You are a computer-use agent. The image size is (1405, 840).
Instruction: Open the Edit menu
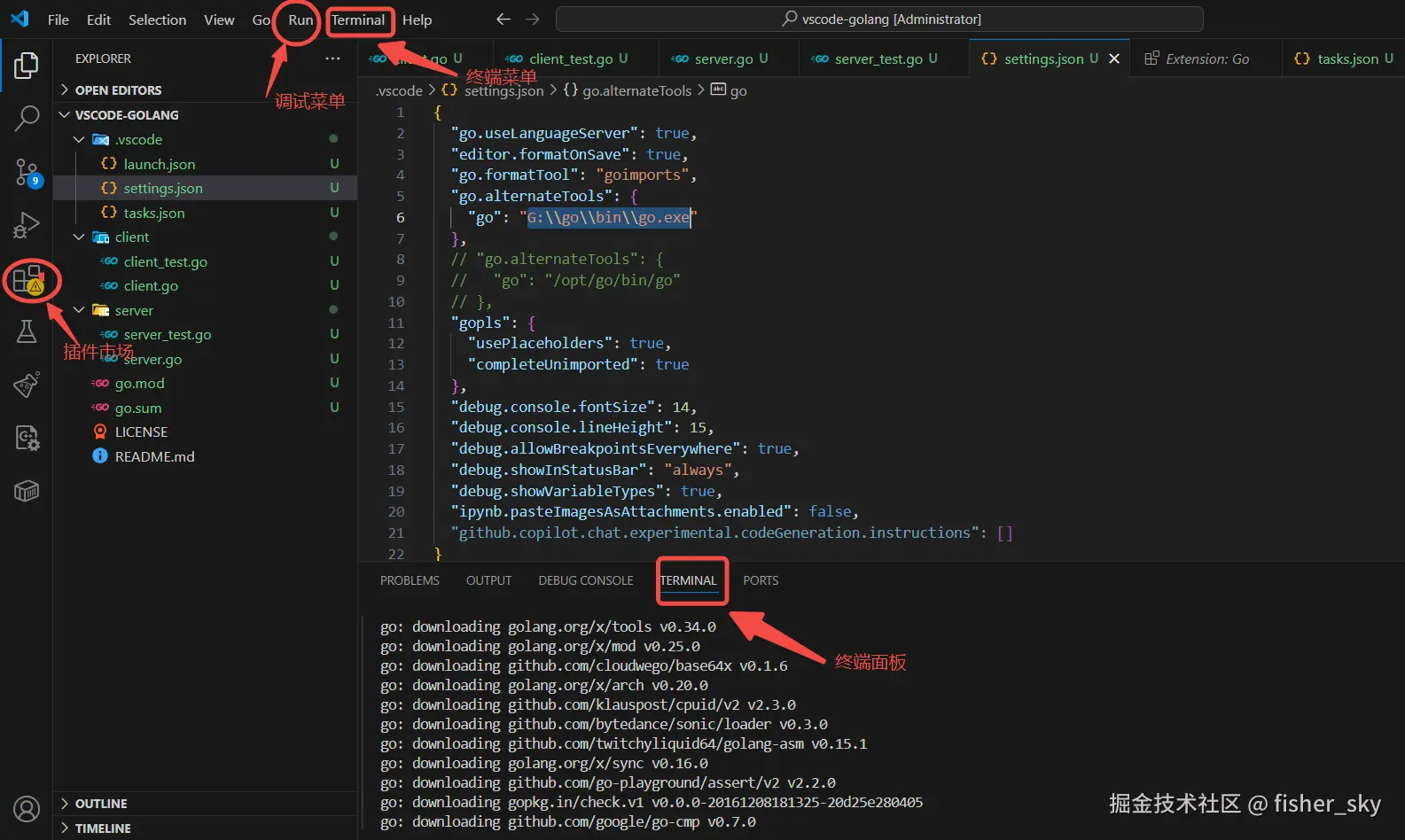click(98, 19)
